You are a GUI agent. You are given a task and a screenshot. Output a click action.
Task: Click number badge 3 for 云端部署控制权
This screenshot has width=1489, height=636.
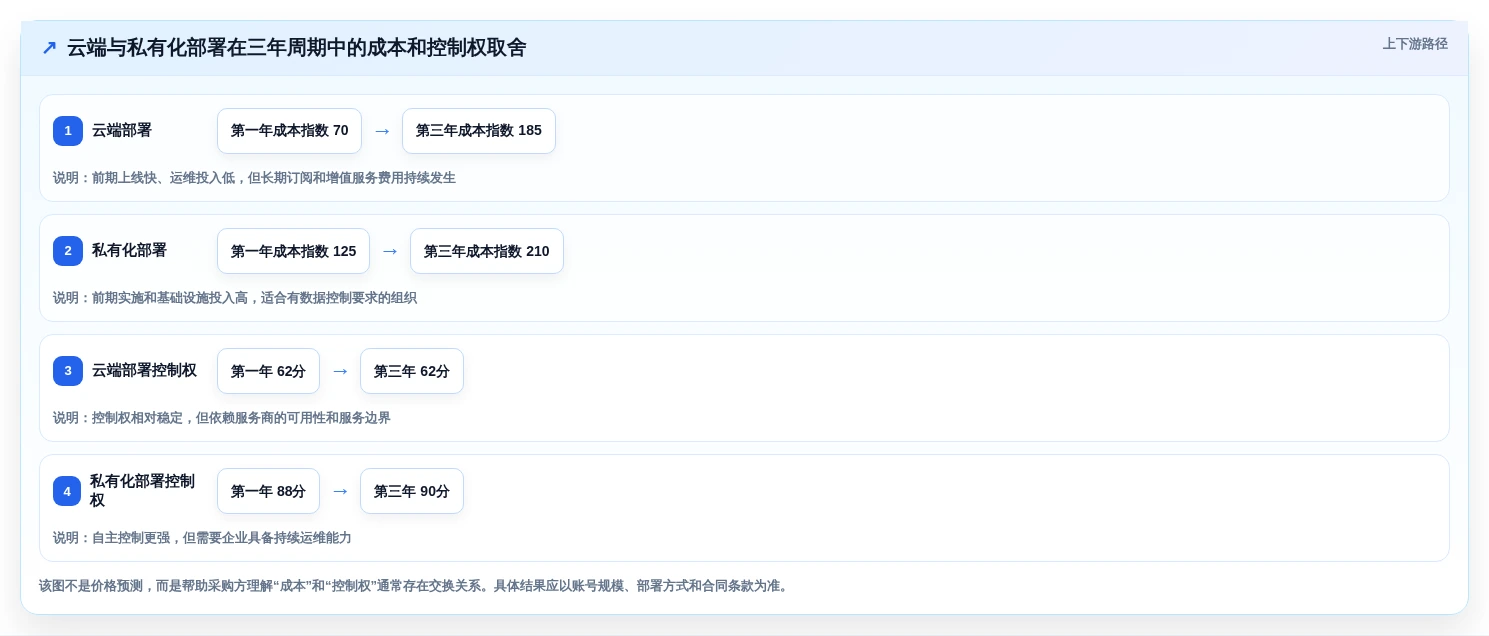68,371
